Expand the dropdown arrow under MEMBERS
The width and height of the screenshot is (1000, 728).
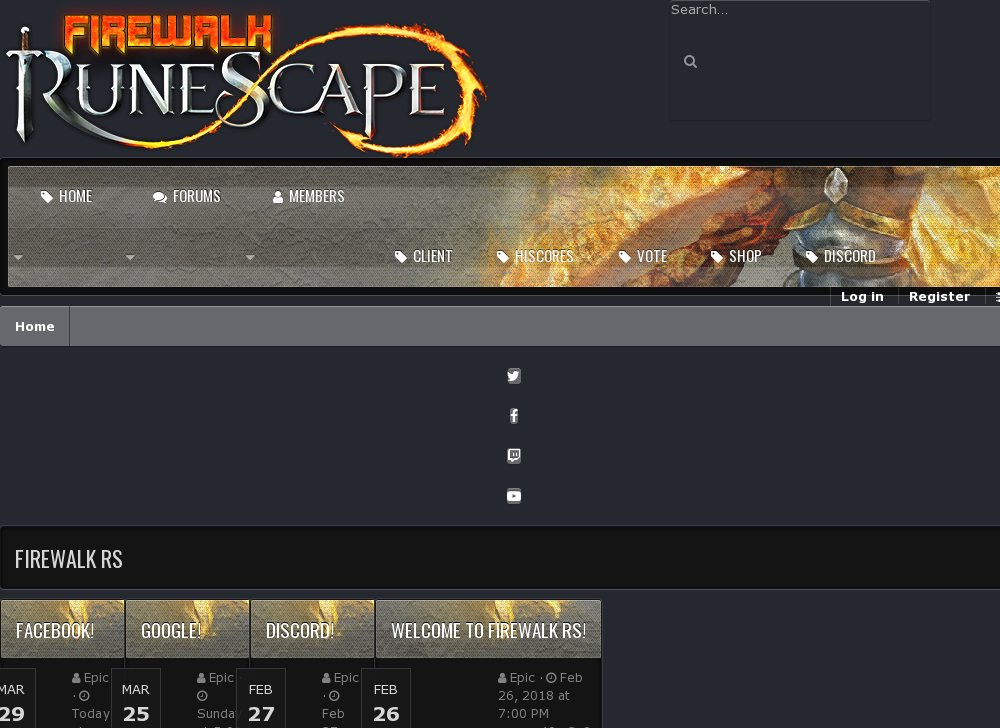tap(250, 258)
